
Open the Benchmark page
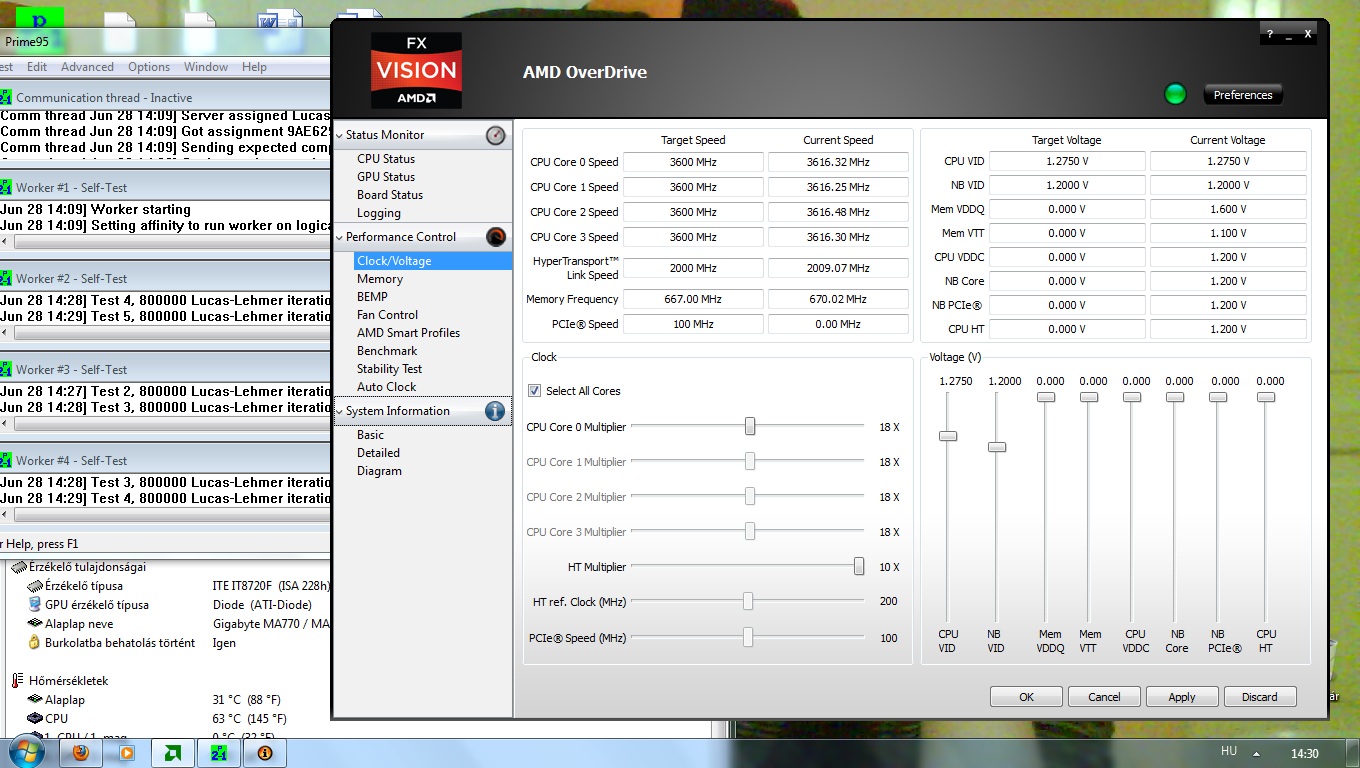point(387,351)
